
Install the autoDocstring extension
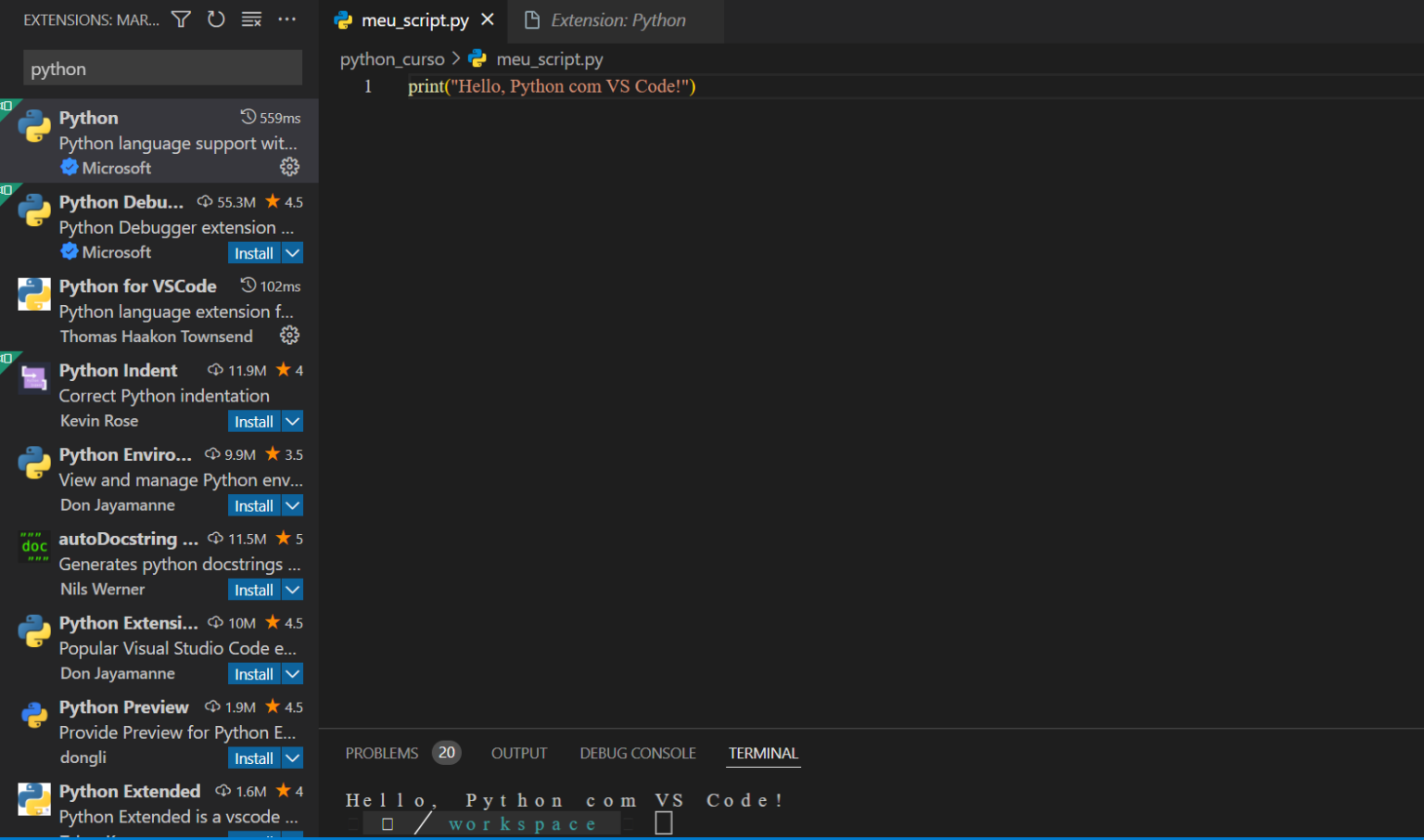pyautogui.click(x=254, y=590)
